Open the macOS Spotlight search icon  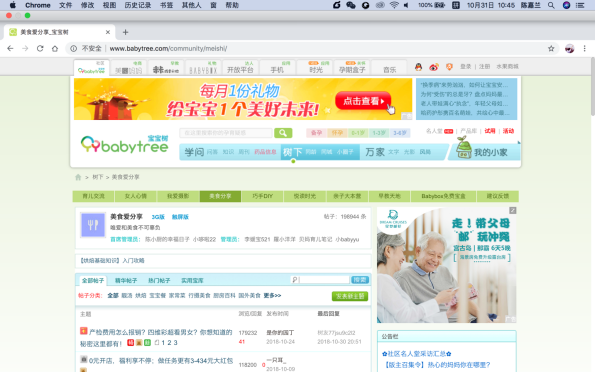click(551, 5)
